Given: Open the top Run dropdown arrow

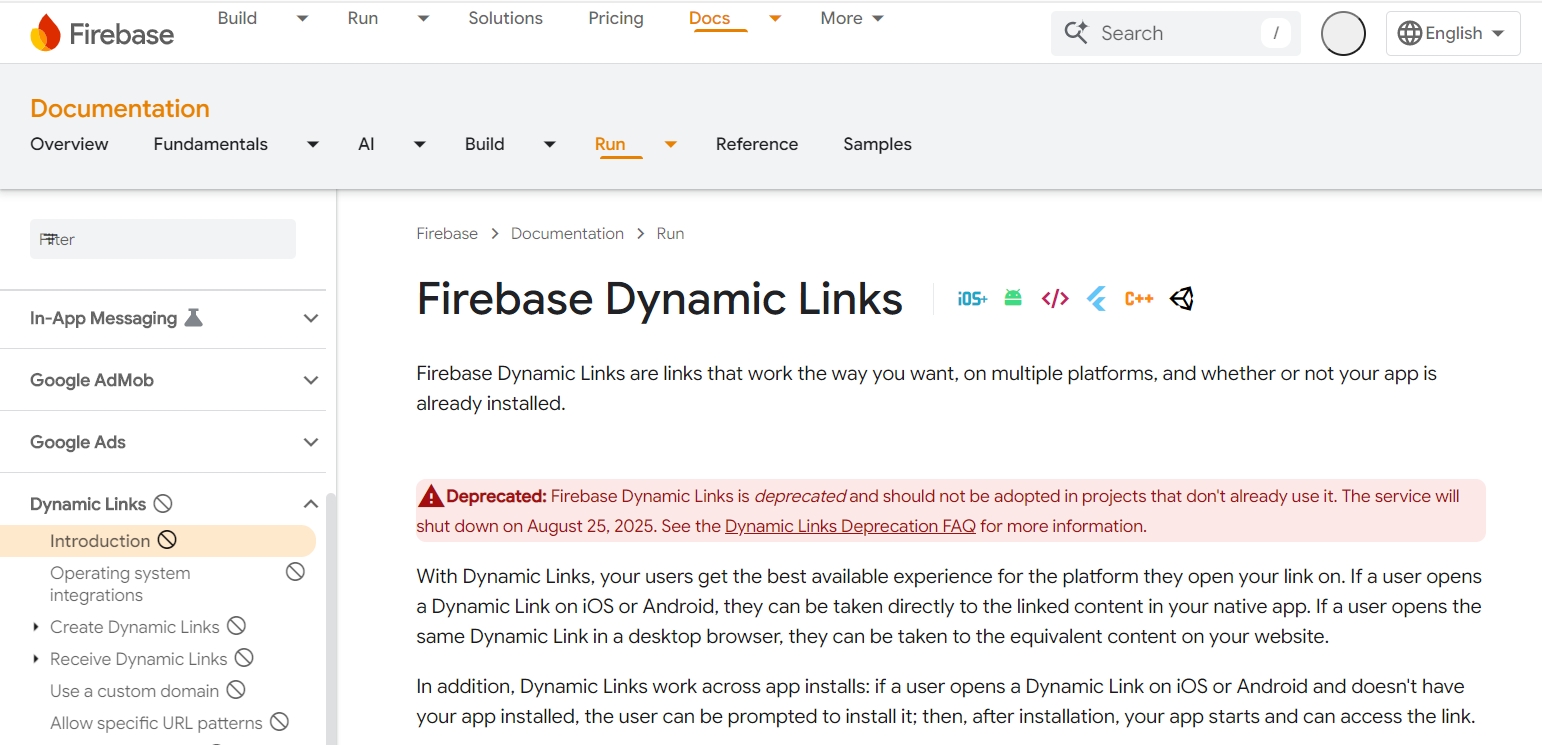Looking at the screenshot, I should click(x=423, y=18).
